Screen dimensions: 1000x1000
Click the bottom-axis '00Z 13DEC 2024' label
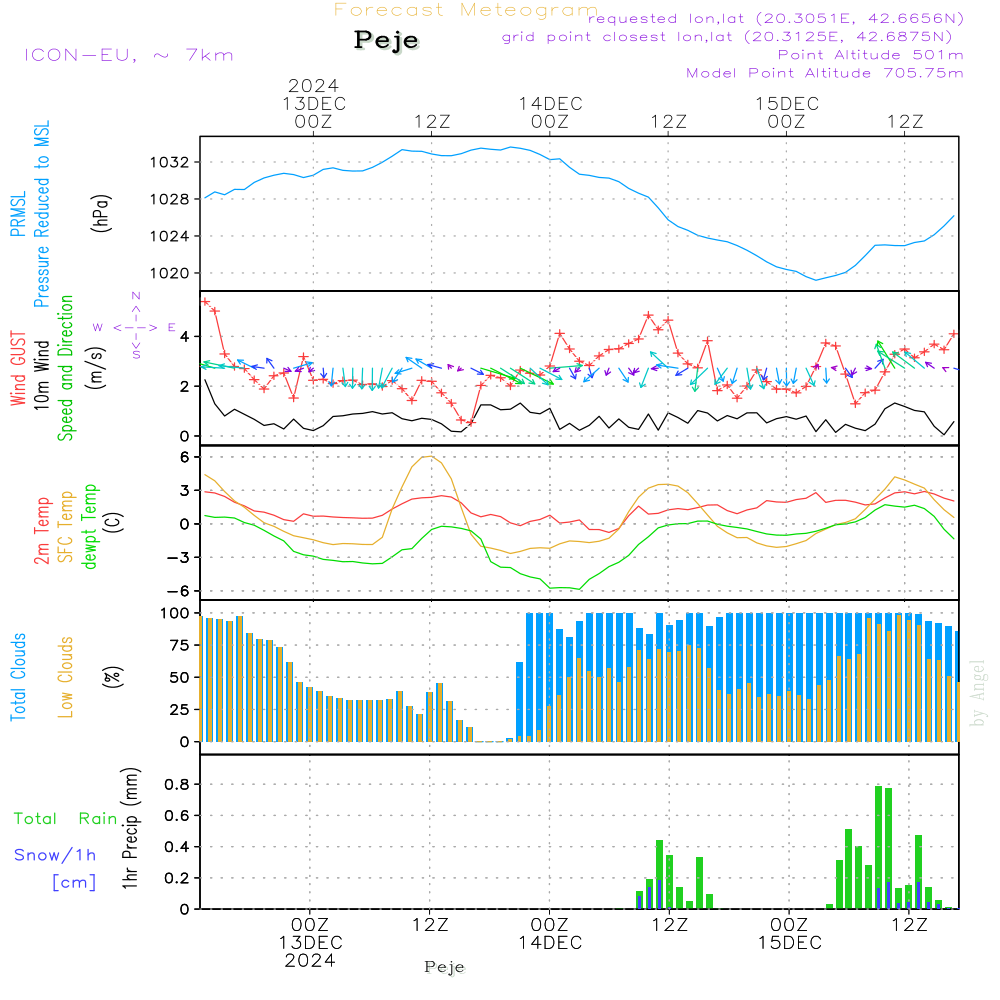[311, 943]
